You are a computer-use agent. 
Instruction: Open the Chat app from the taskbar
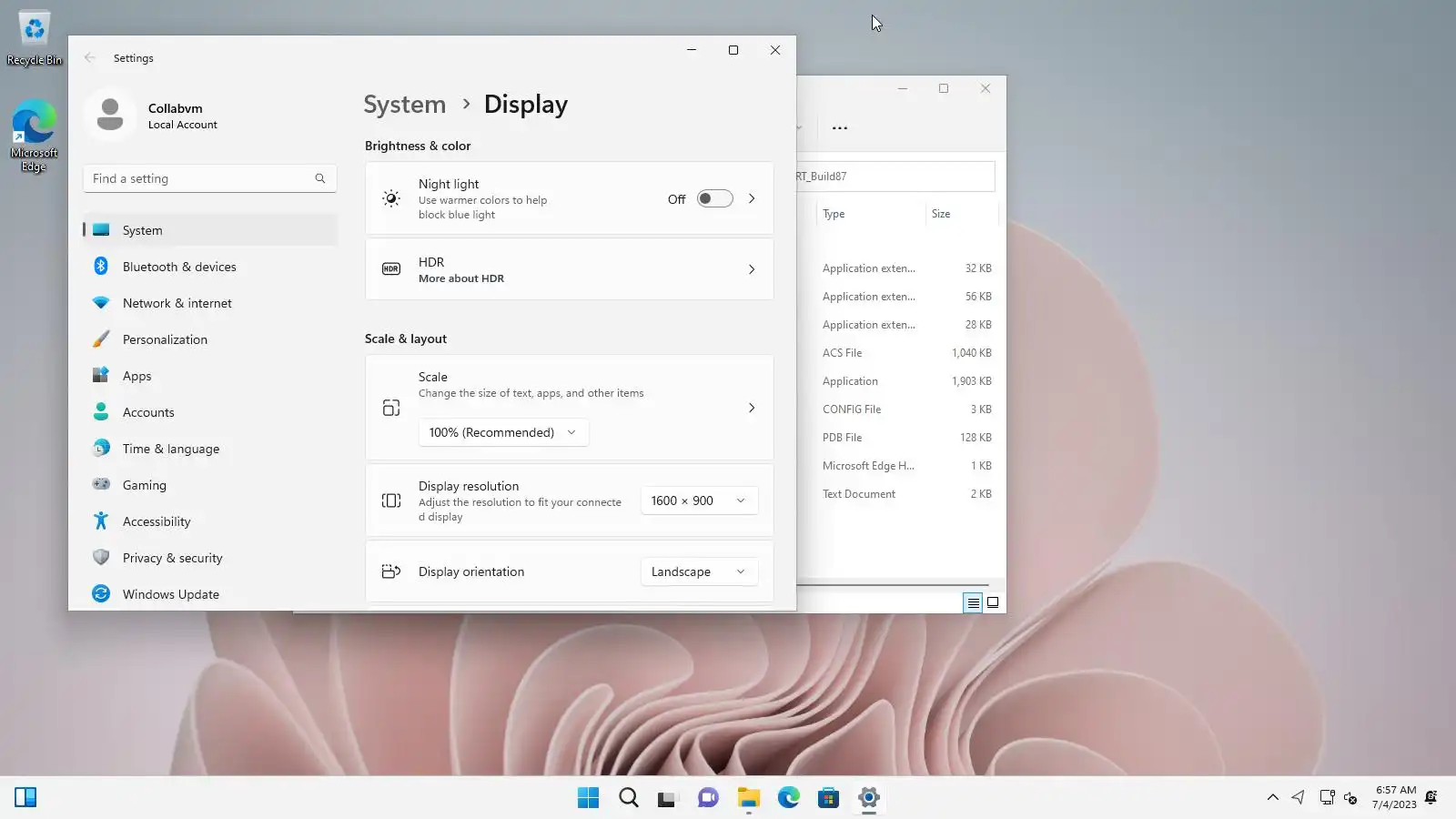tap(709, 798)
